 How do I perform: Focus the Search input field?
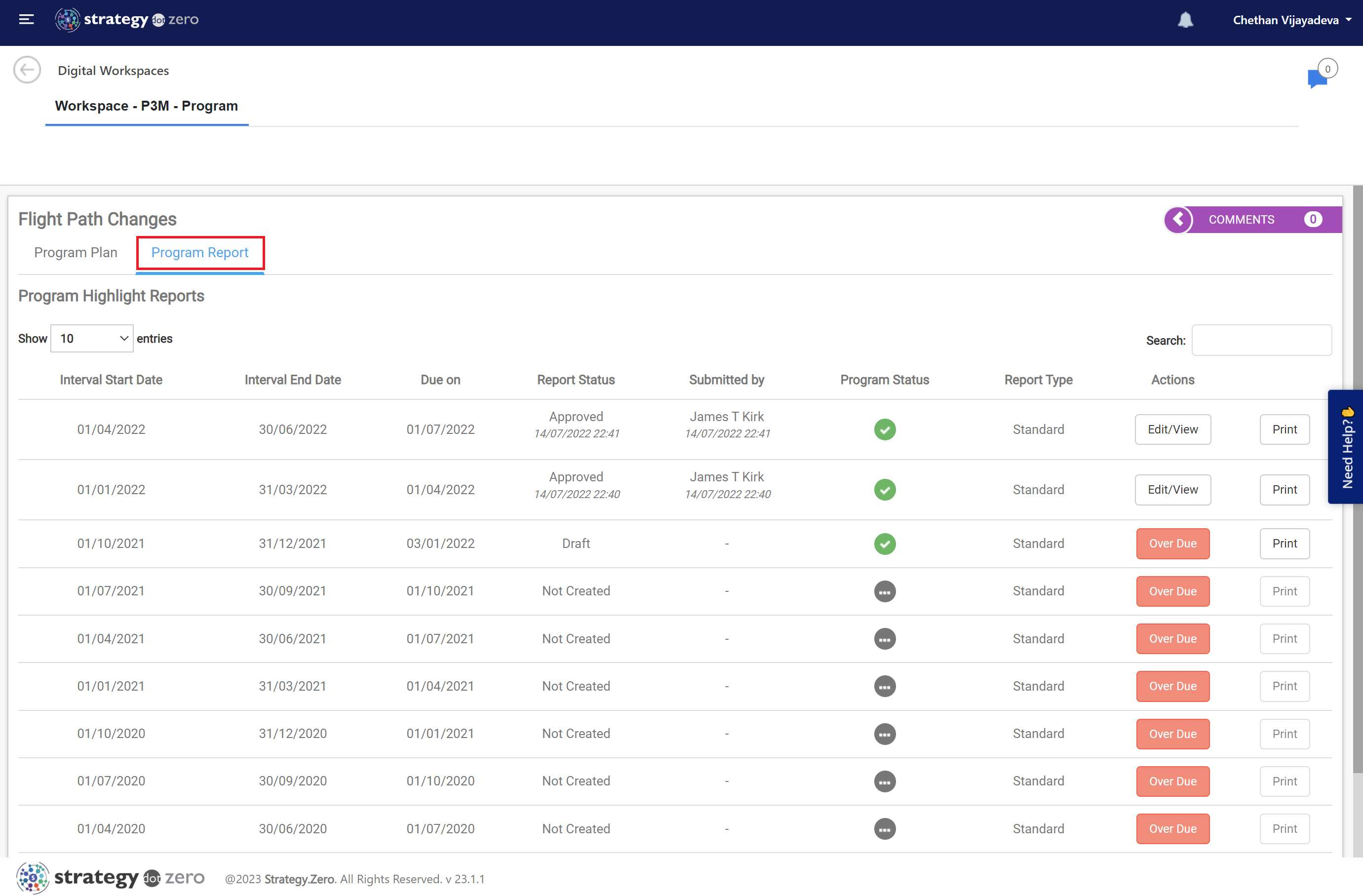click(1261, 340)
